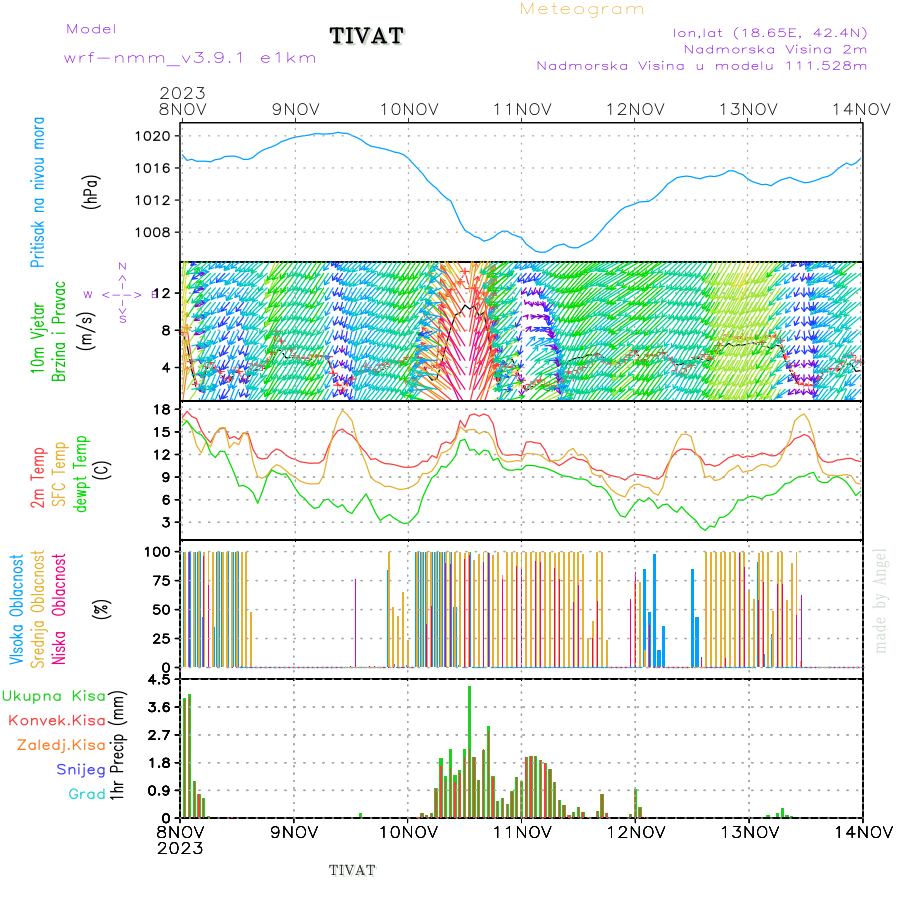Click the 10m Vjetar axis title

[38, 338]
